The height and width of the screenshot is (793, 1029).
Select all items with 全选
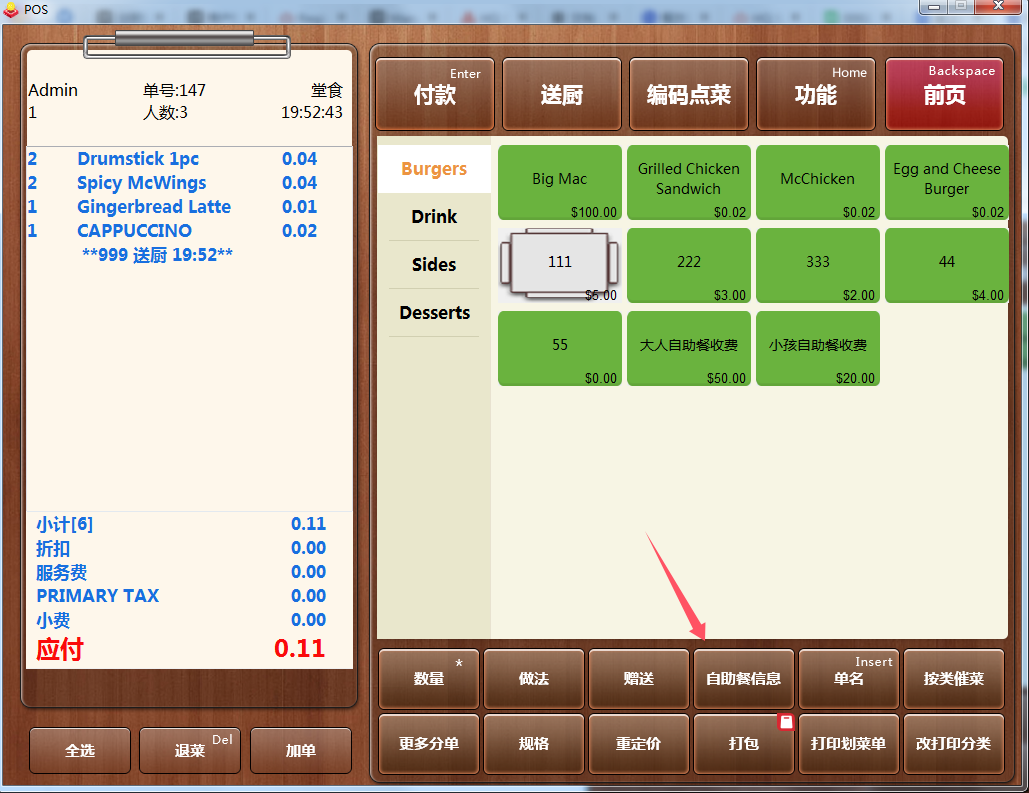click(x=80, y=750)
